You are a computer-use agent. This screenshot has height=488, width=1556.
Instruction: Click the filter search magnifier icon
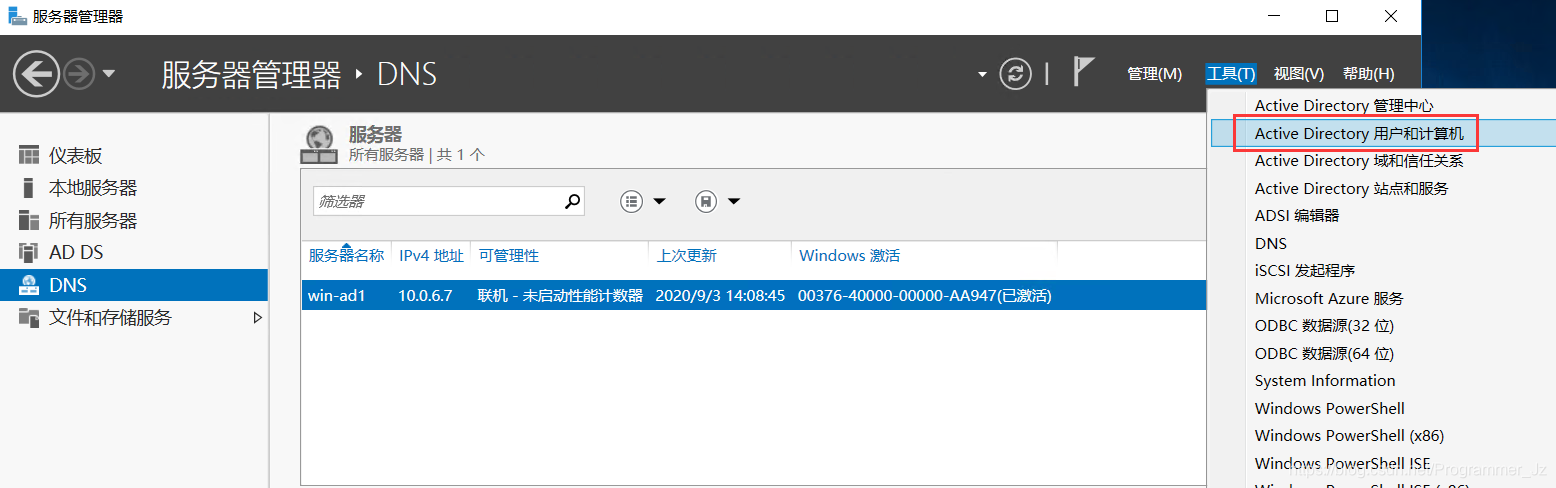coord(572,201)
